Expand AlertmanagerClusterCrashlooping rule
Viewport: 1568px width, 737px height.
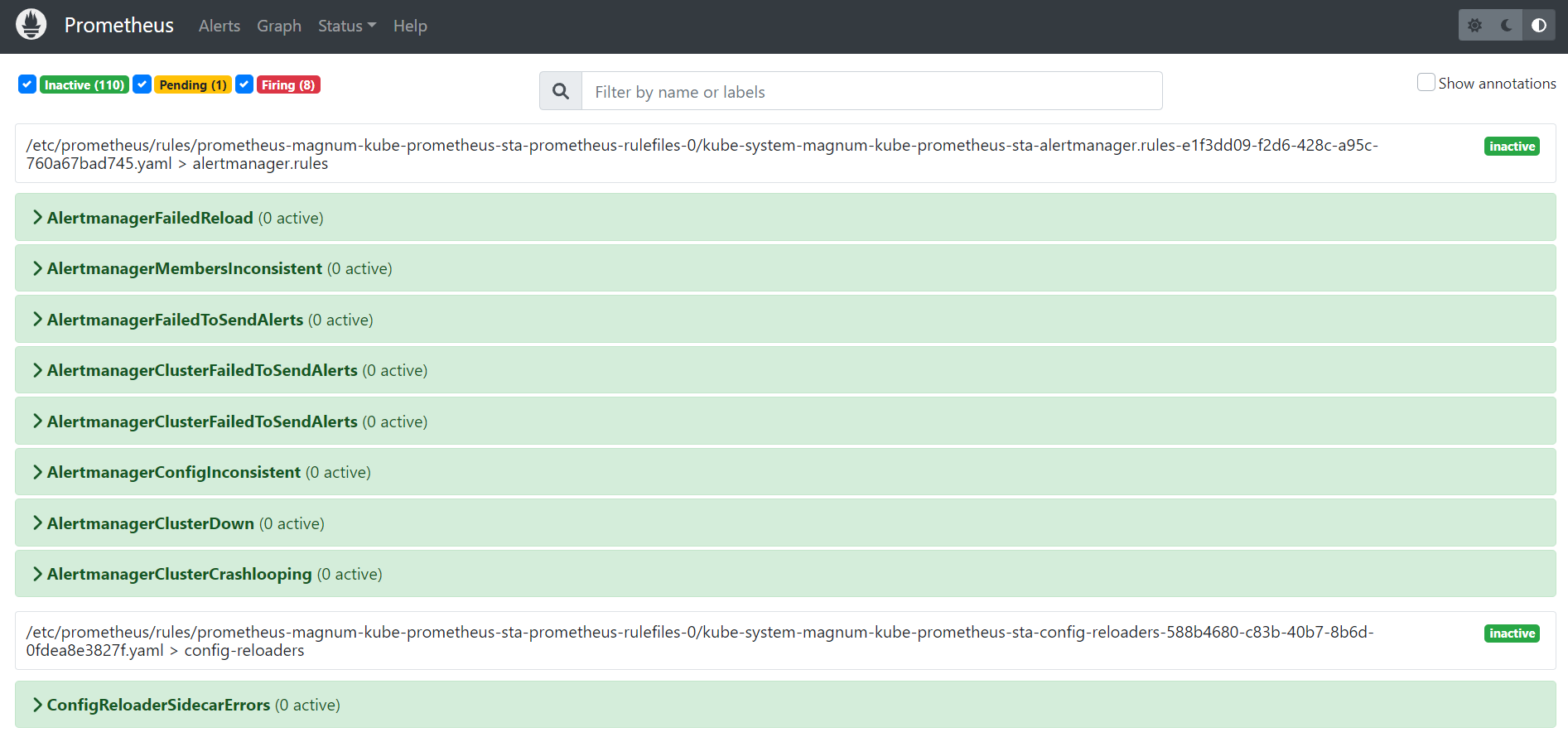[x=785, y=574]
